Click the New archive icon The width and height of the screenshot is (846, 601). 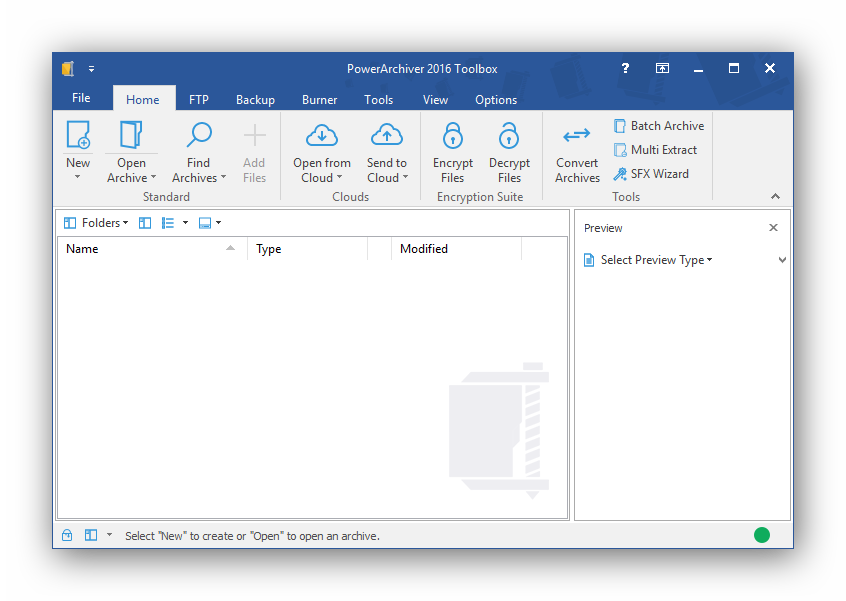pos(78,134)
